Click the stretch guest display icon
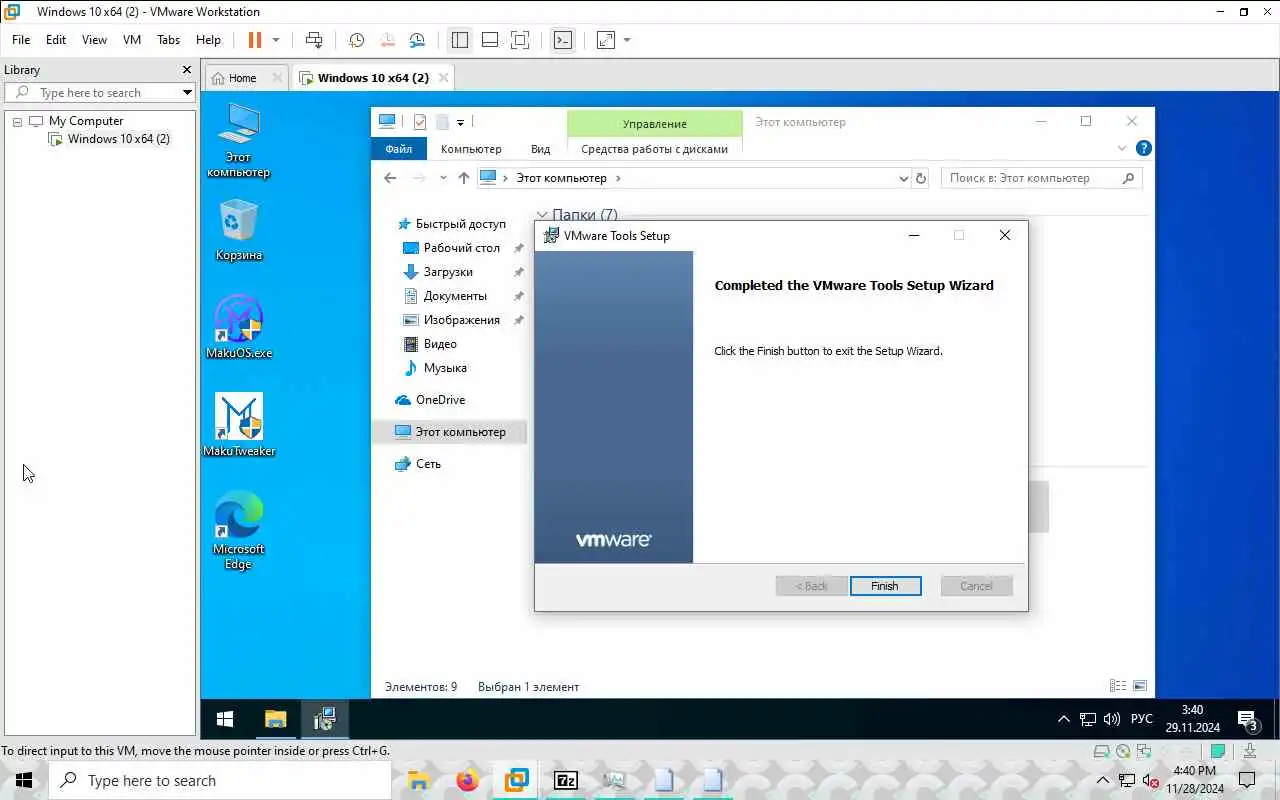Screen dimensions: 1280x800 (x=606, y=40)
